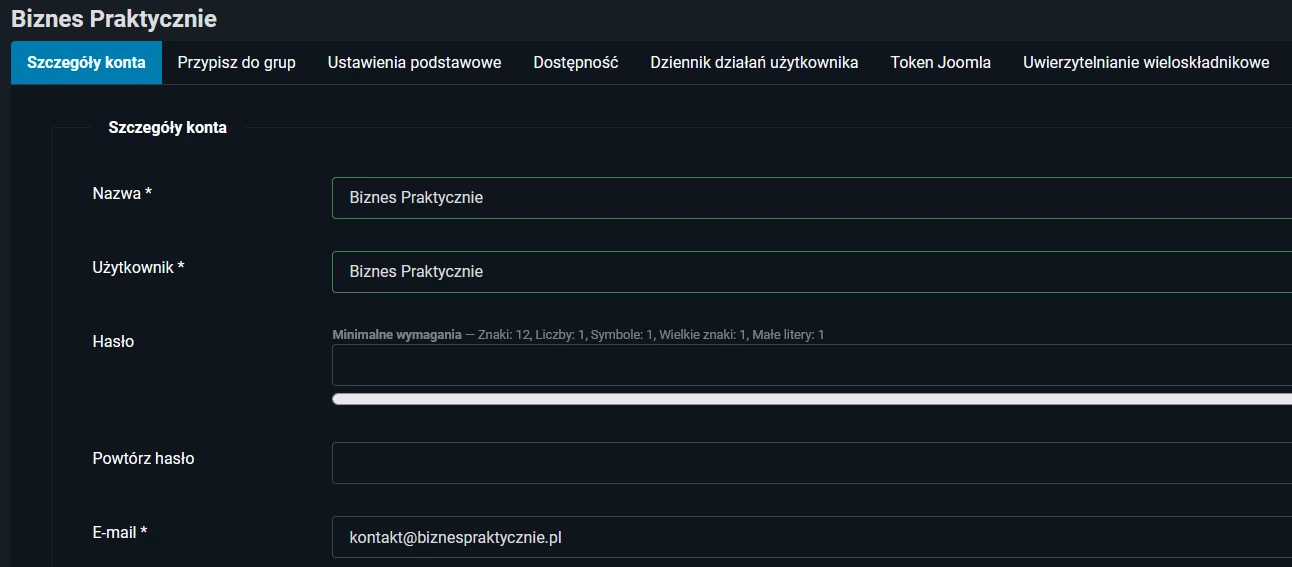Click the Powtórz hasło input field
The height and width of the screenshot is (567, 1292).
pyautogui.click(x=810, y=463)
